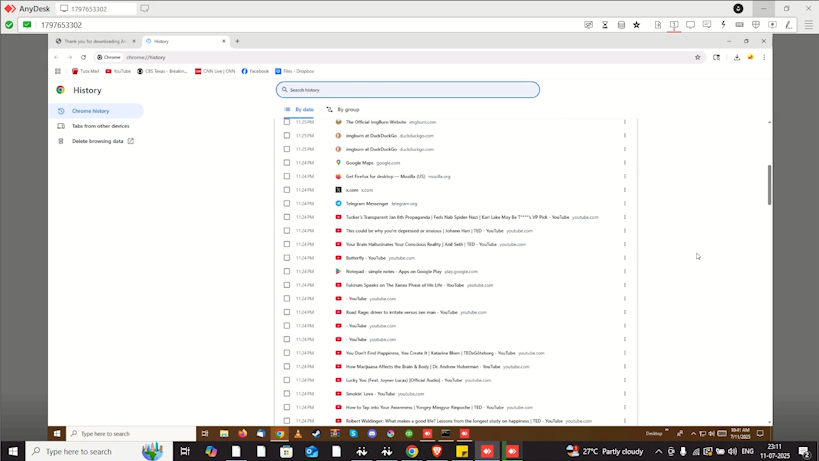Check the box for The Official ImgBurn Website
The width and height of the screenshot is (819, 461).
[287, 122]
